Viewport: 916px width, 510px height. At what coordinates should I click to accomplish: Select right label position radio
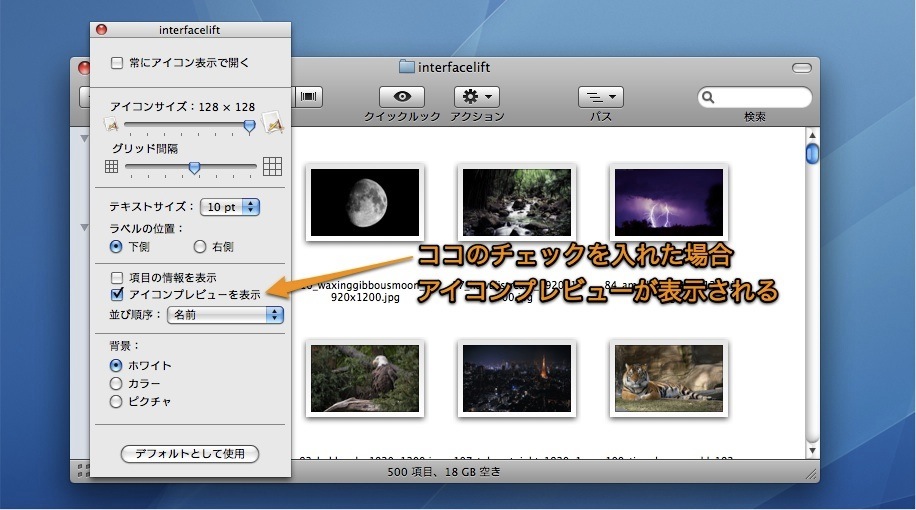click(200, 247)
